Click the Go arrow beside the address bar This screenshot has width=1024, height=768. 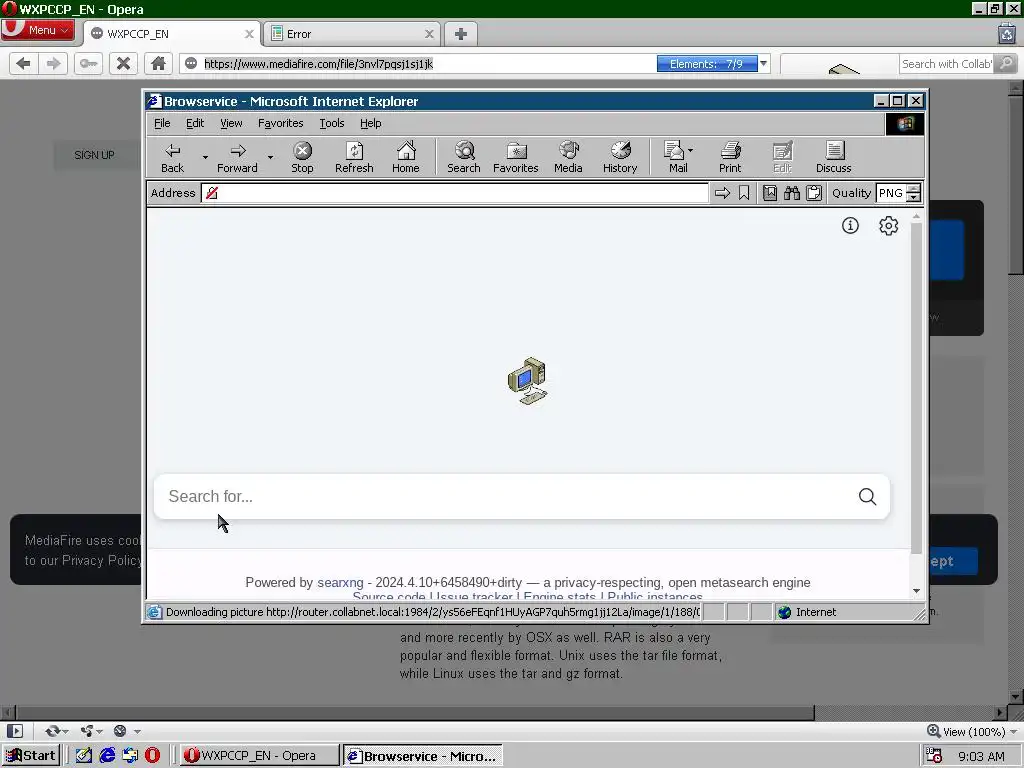coord(722,193)
